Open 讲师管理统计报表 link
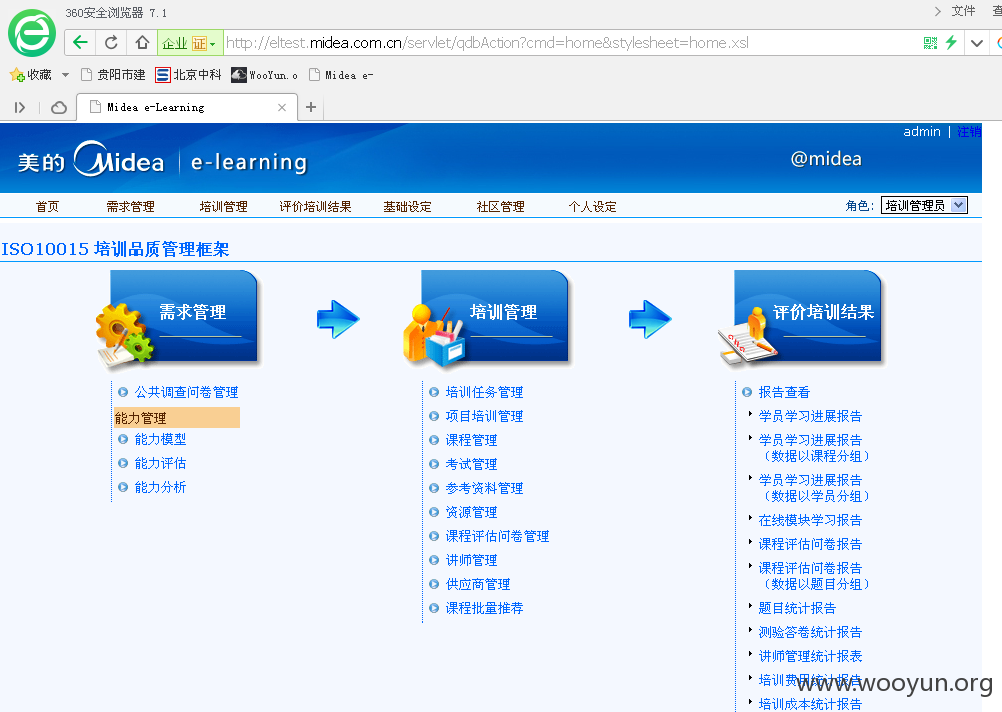This screenshot has height=712, width=1002. pyautogui.click(x=810, y=656)
